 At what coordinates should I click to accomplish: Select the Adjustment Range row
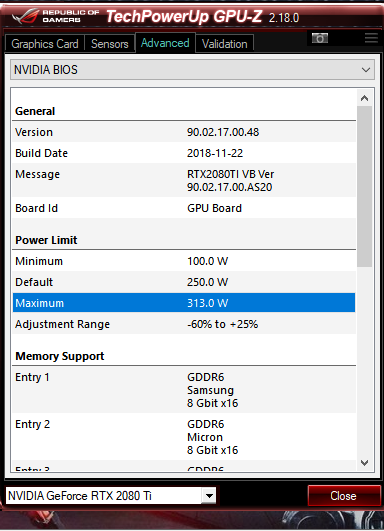click(x=184, y=324)
